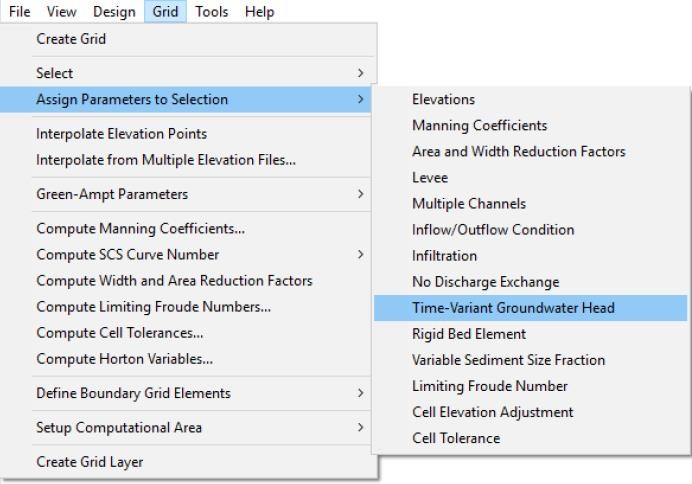Select Create Grid Layer
Screen dimensions: 692x484
(89, 462)
